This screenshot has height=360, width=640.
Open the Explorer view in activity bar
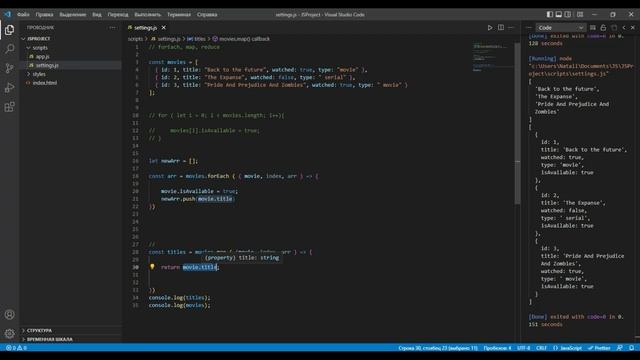(x=9, y=30)
